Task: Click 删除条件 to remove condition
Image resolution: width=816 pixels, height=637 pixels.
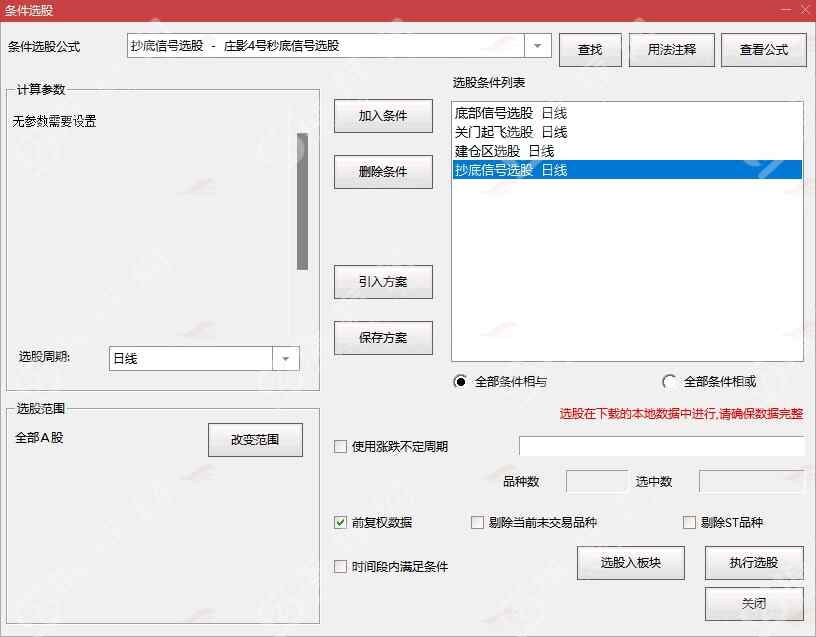Action: tap(383, 171)
